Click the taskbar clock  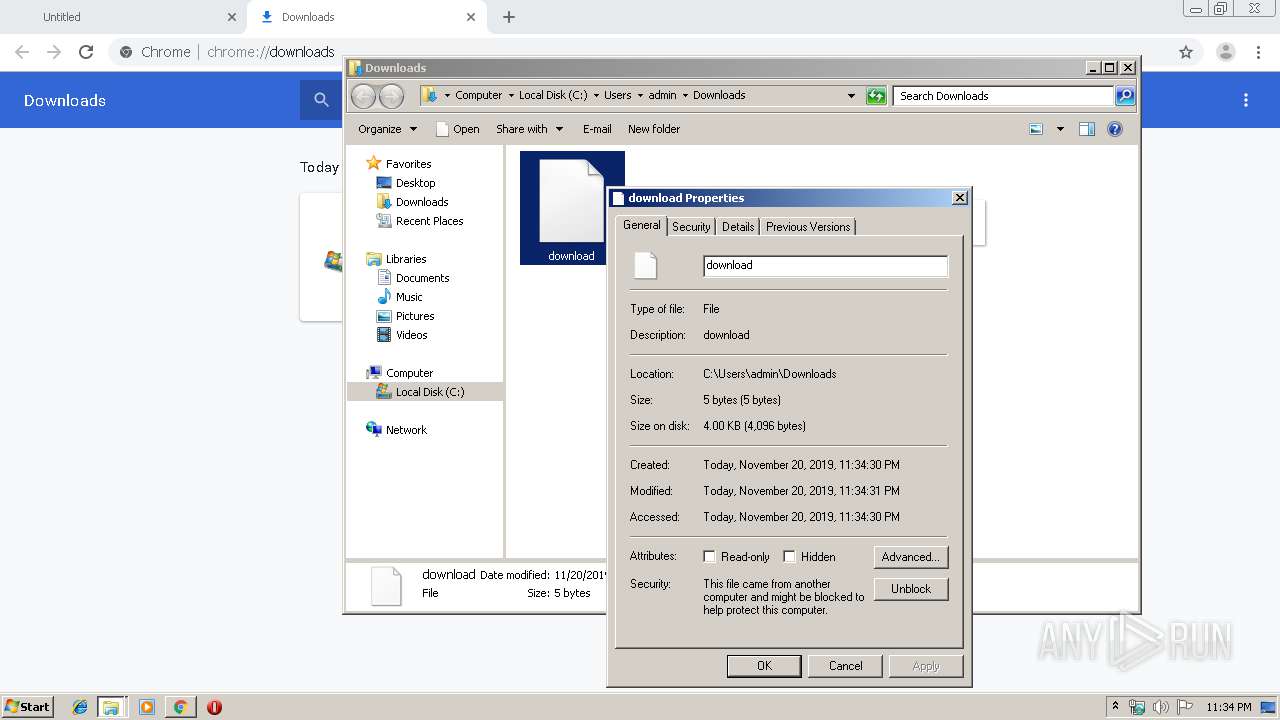(1229, 707)
